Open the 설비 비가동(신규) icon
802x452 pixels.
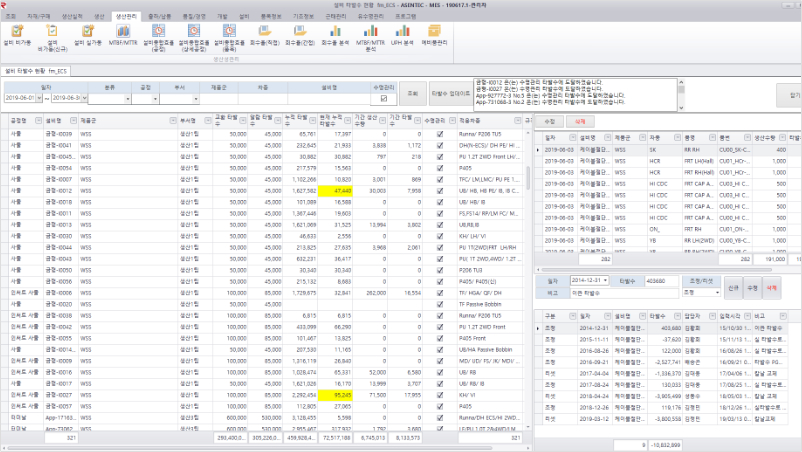pos(52,32)
